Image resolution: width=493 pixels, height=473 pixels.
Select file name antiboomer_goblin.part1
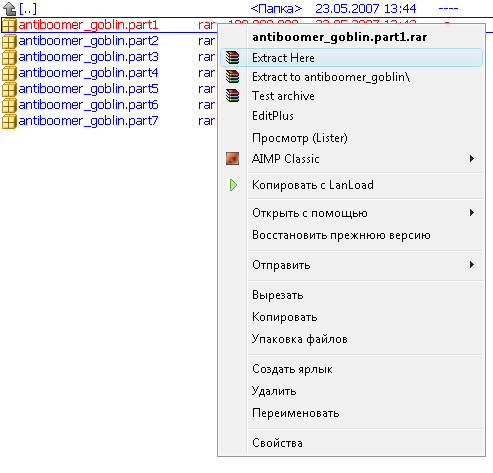coord(88,25)
